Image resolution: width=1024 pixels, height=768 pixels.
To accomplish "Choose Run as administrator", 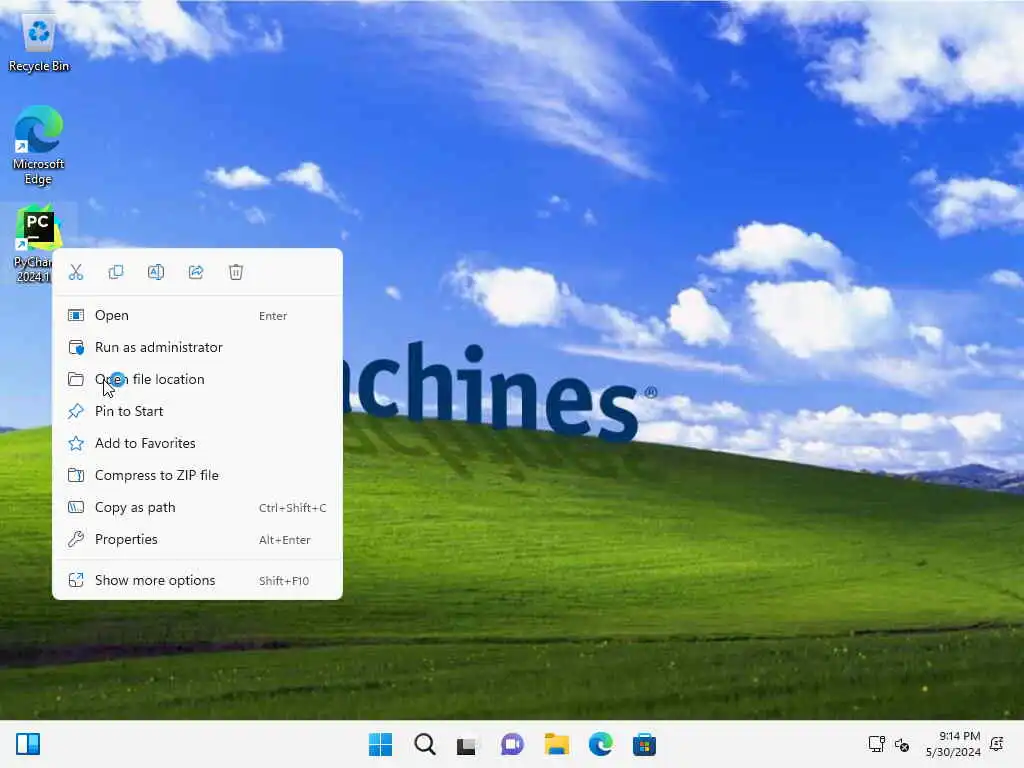I will 197,347.
